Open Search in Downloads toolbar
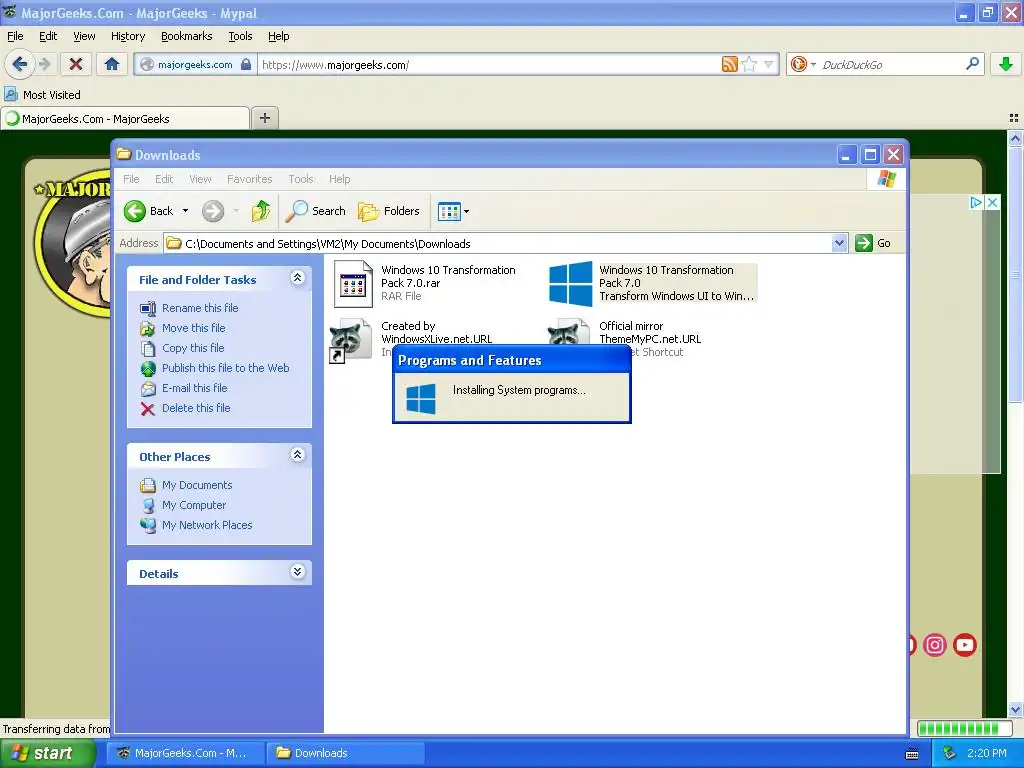 pyautogui.click(x=317, y=211)
